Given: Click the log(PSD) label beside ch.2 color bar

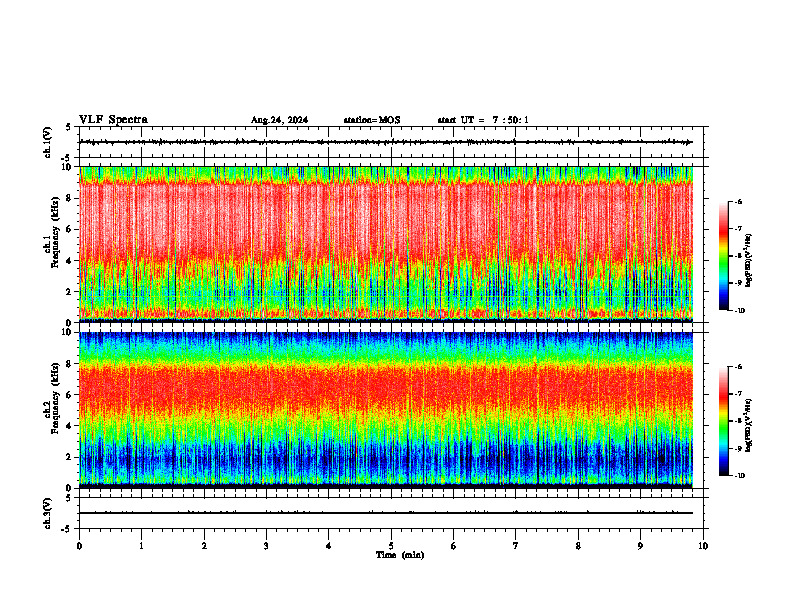Looking at the screenshot, I should [748, 425].
